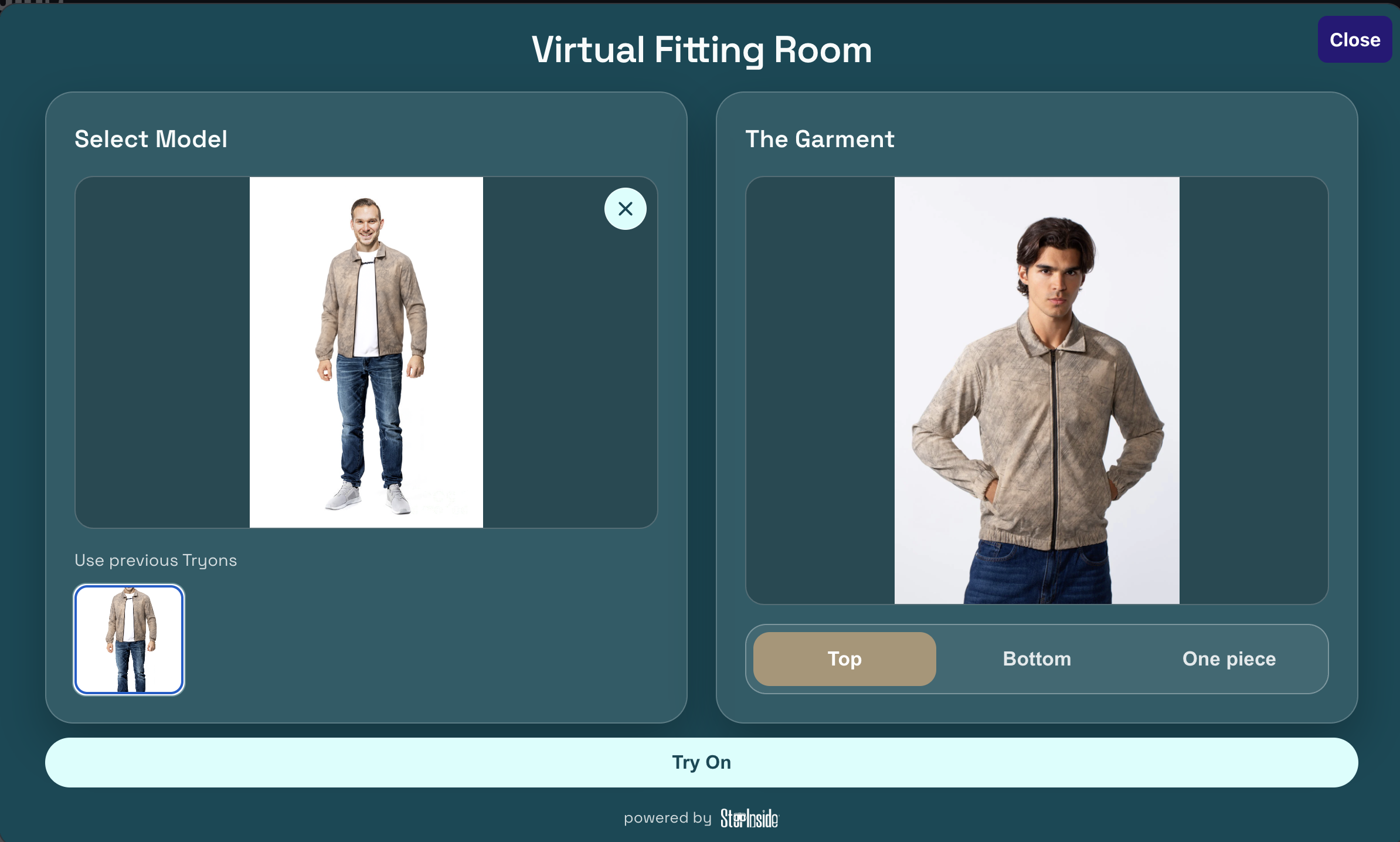Click The Garment heading
Image resolution: width=1400 pixels, height=842 pixels.
[x=820, y=140]
